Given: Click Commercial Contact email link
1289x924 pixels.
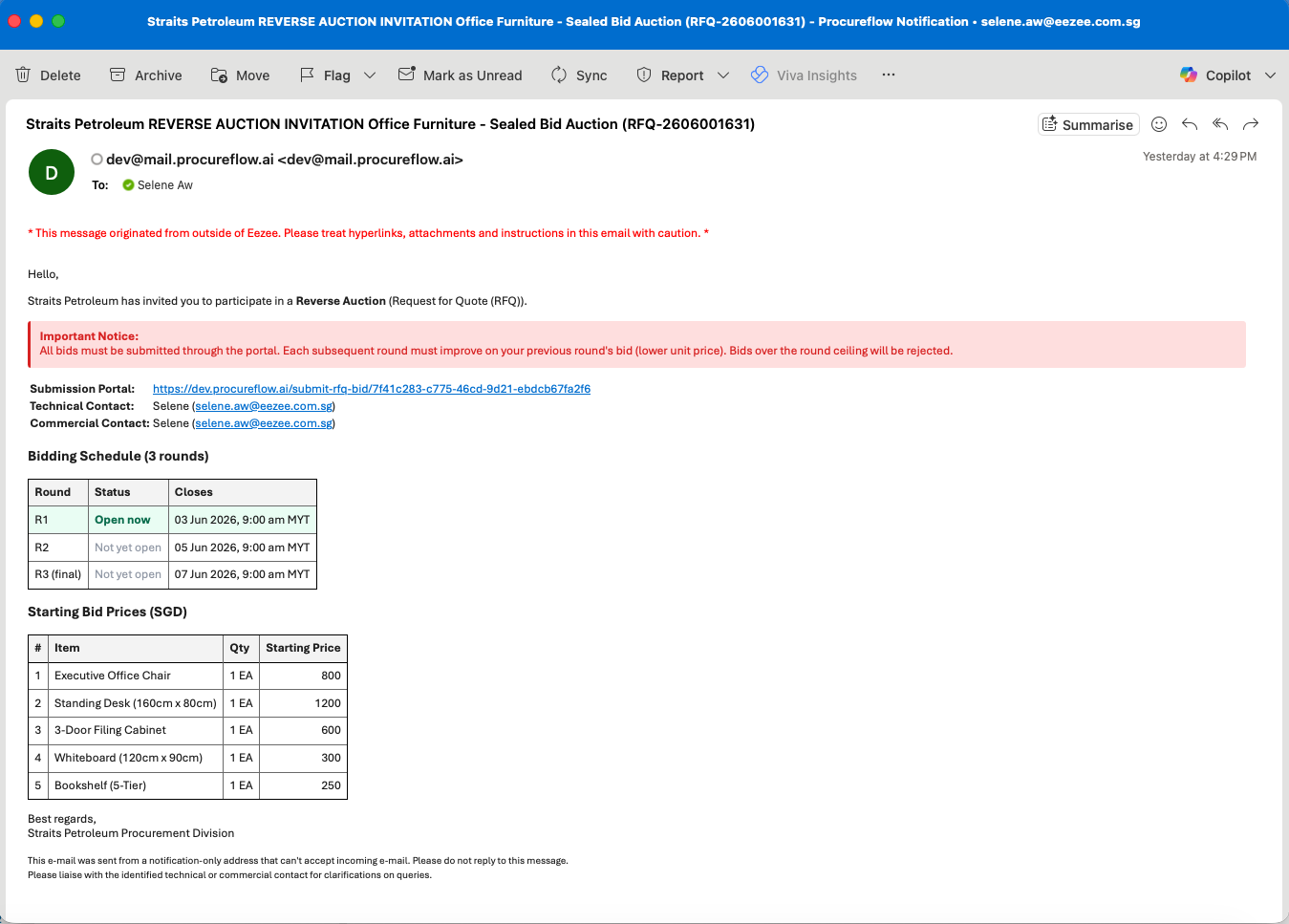Looking at the screenshot, I should tap(264, 423).
